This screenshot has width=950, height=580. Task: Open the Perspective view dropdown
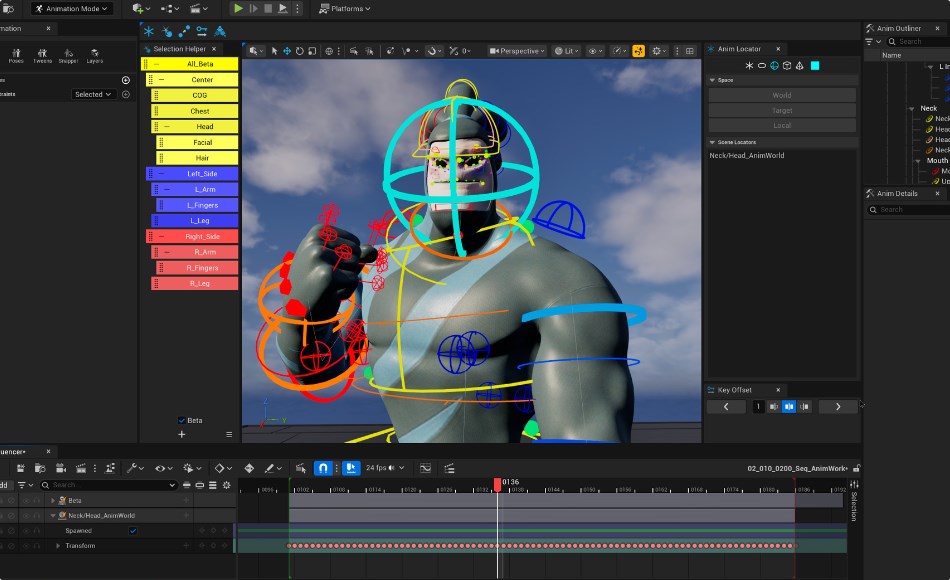tap(517, 51)
